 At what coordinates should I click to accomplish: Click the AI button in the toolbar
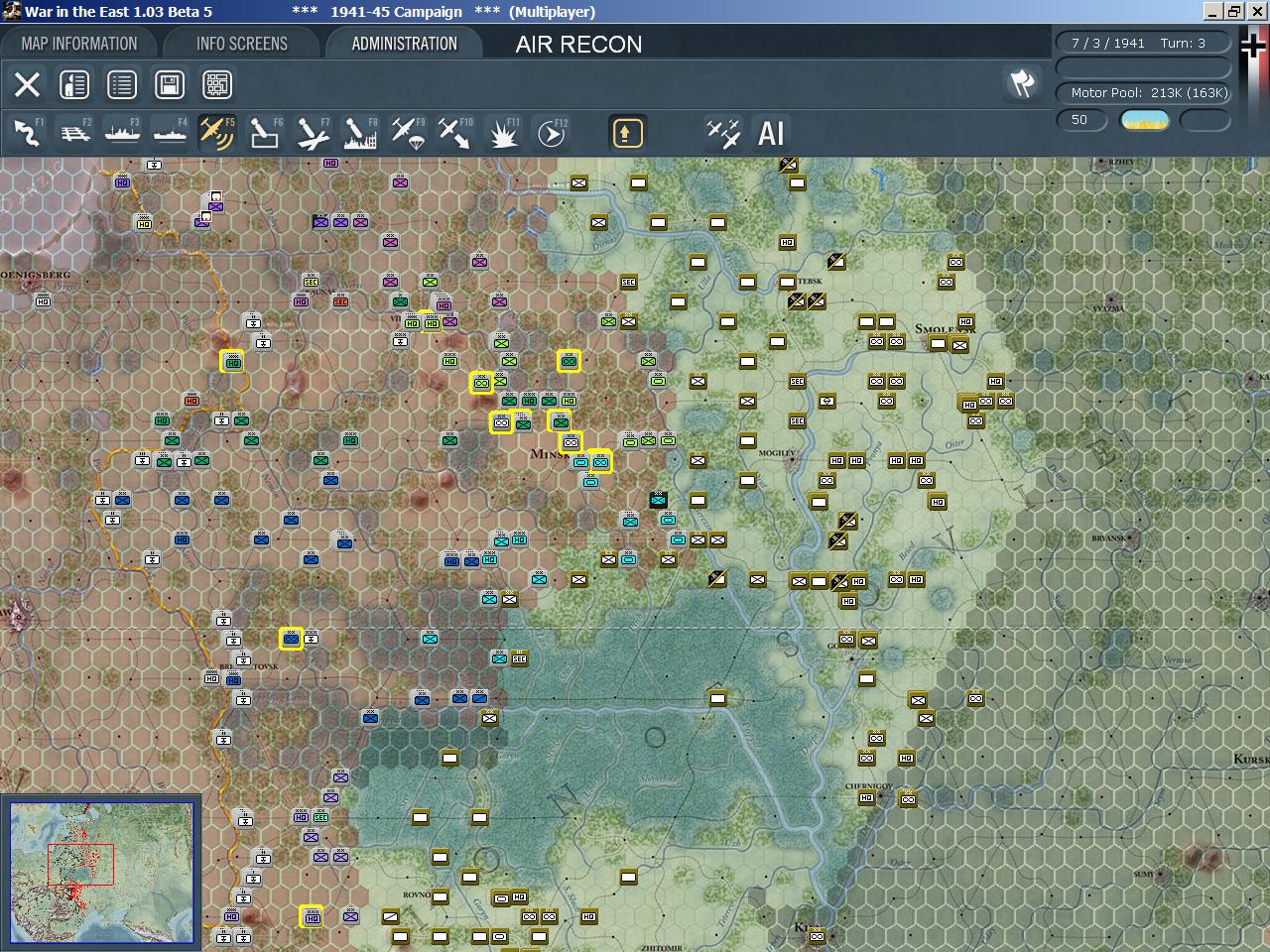pyautogui.click(x=771, y=133)
